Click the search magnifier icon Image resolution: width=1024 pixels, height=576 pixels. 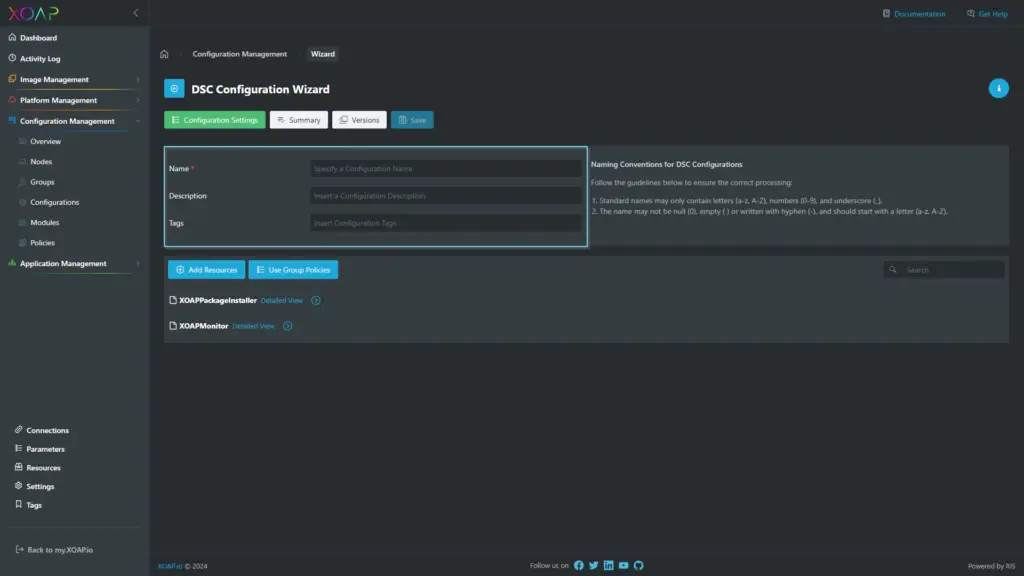tap(893, 270)
